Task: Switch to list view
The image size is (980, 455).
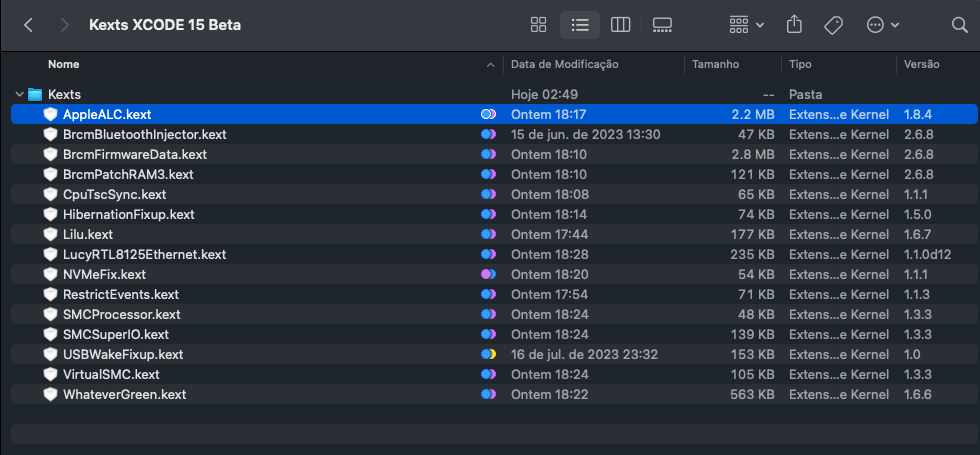Action: (580, 25)
